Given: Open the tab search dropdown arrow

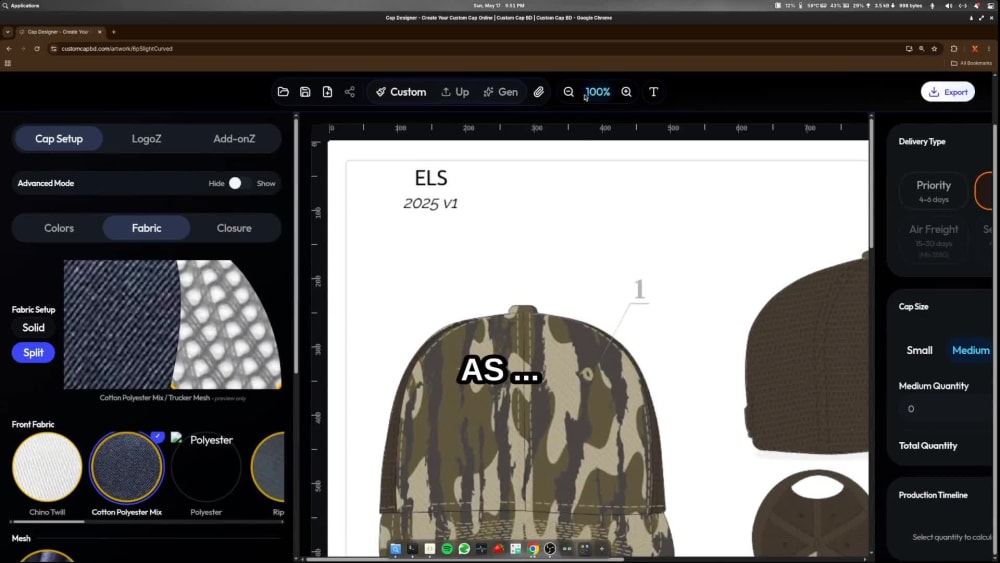Looking at the screenshot, I should tap(8, 32).
